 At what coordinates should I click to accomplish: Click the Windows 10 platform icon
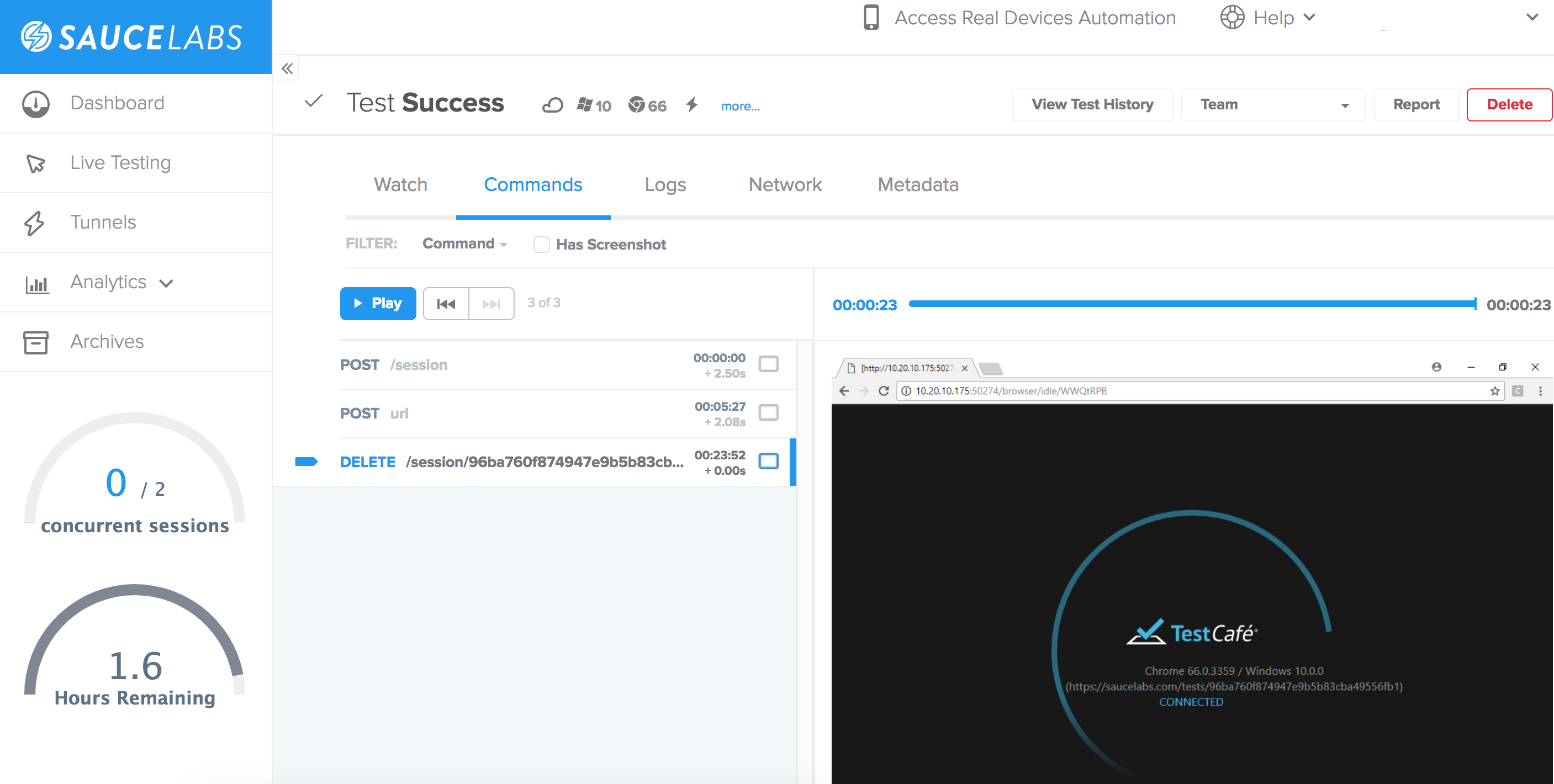click(594, 105)
